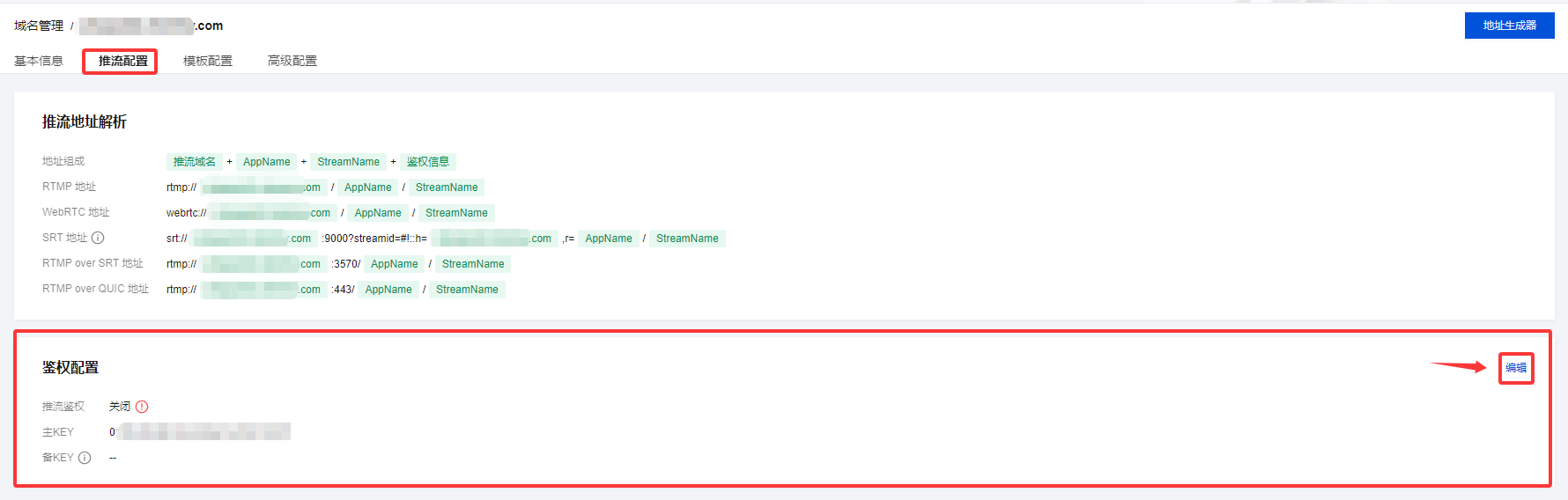Click the :3570/ port text
Image resolution: width=1568 pixels, height=500 pixels.
pos(346,264)
